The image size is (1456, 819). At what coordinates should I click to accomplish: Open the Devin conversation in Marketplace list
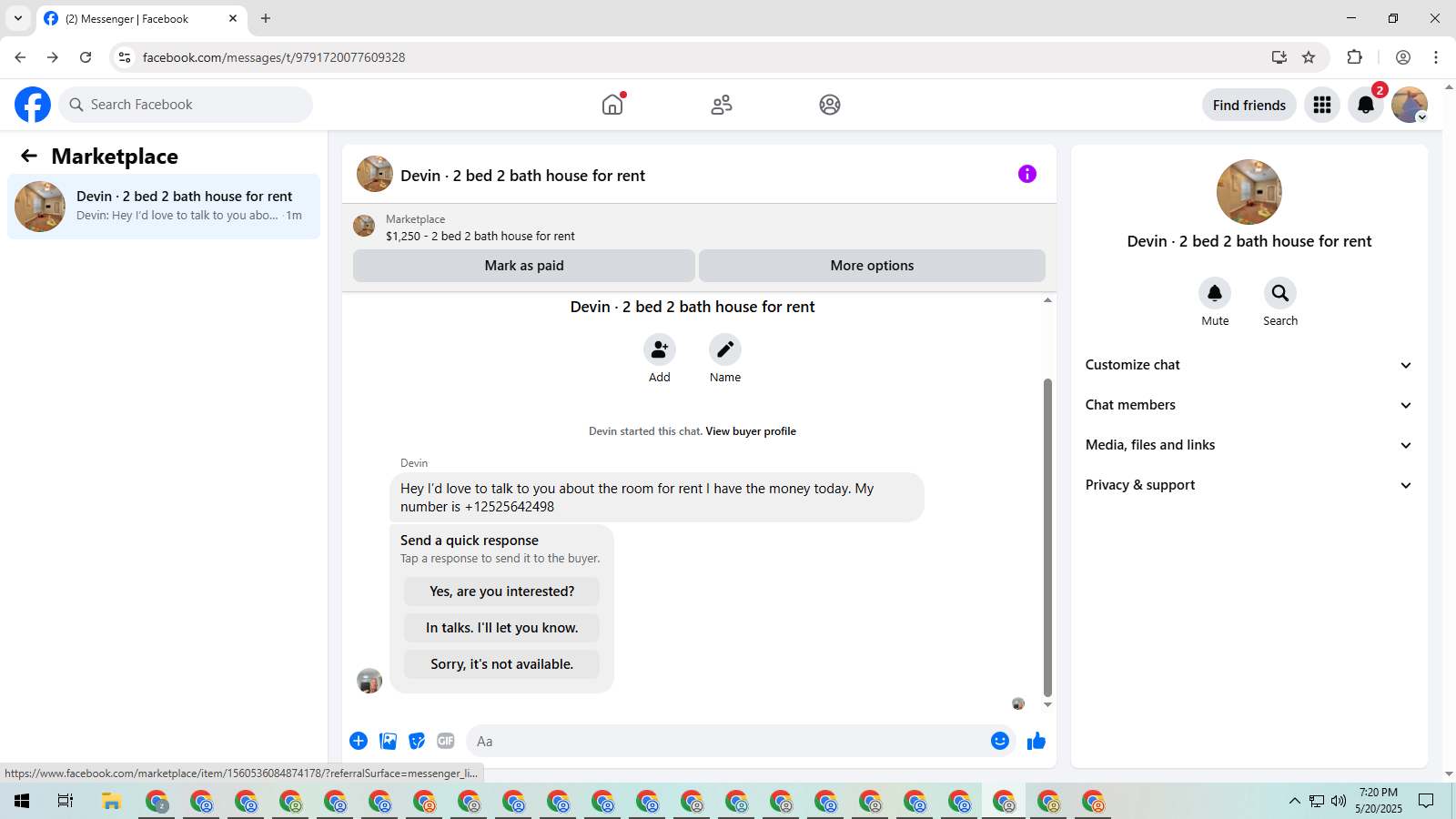164,207
